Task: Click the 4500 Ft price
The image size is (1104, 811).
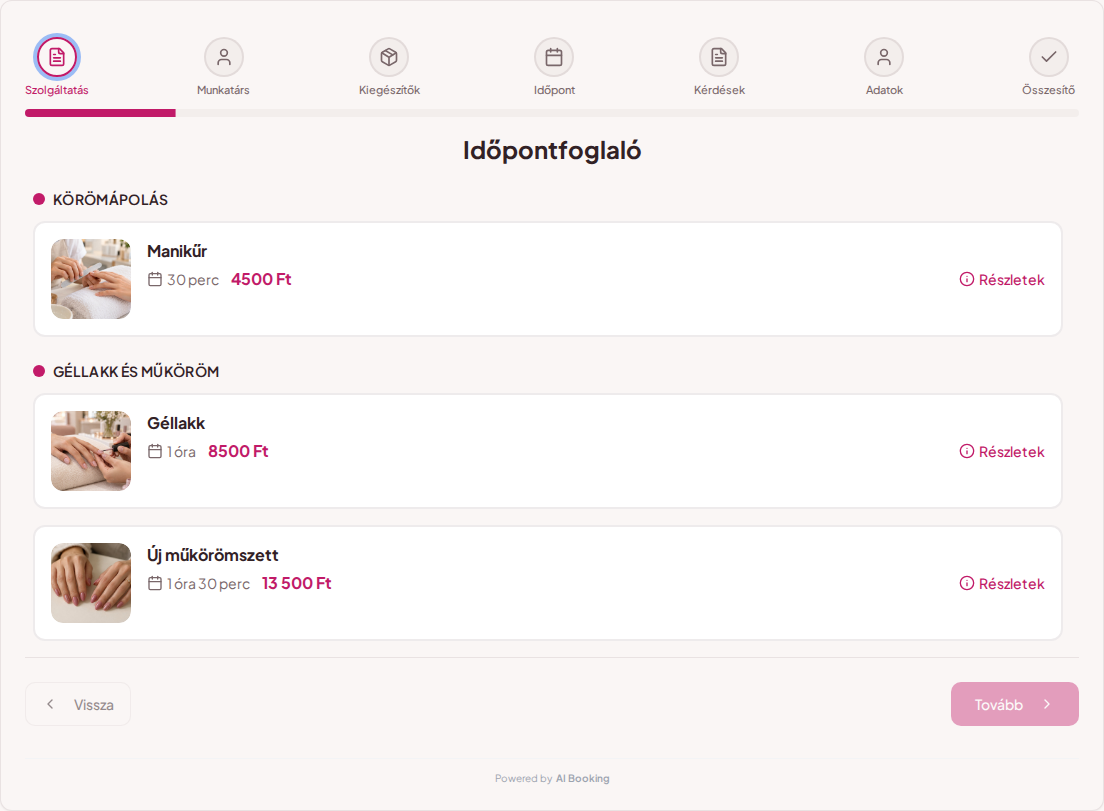Action: click(261, 279)
